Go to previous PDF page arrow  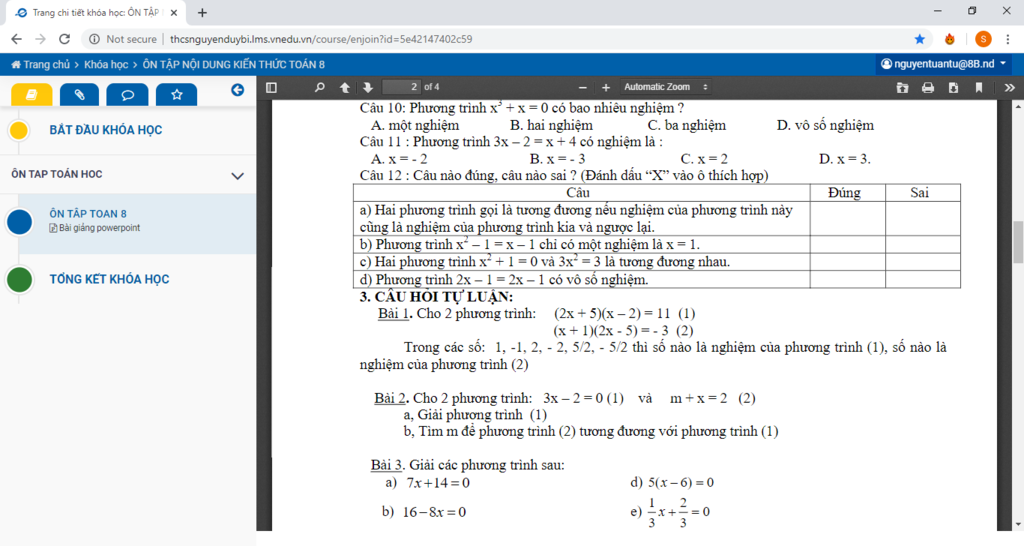coord(344,87)
